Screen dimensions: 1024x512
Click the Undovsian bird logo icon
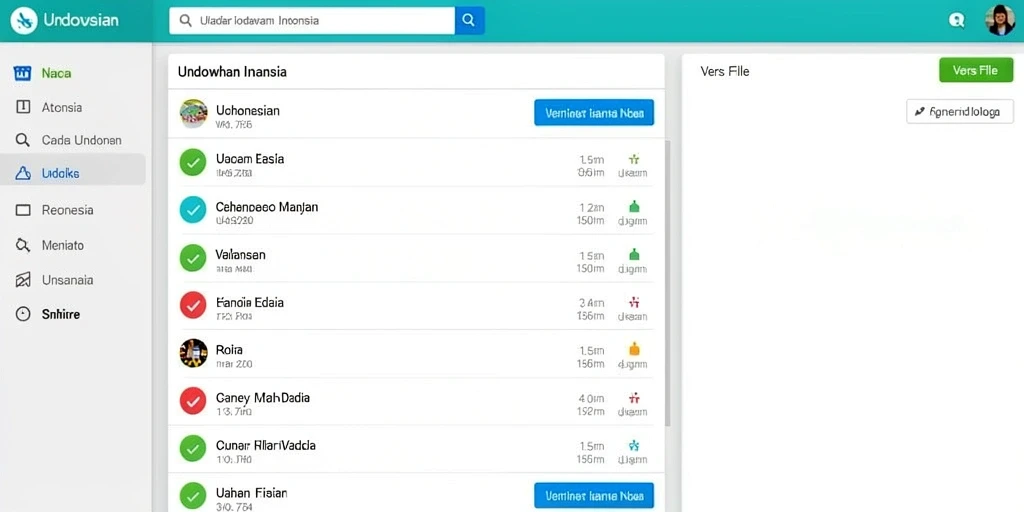point(24,20)
